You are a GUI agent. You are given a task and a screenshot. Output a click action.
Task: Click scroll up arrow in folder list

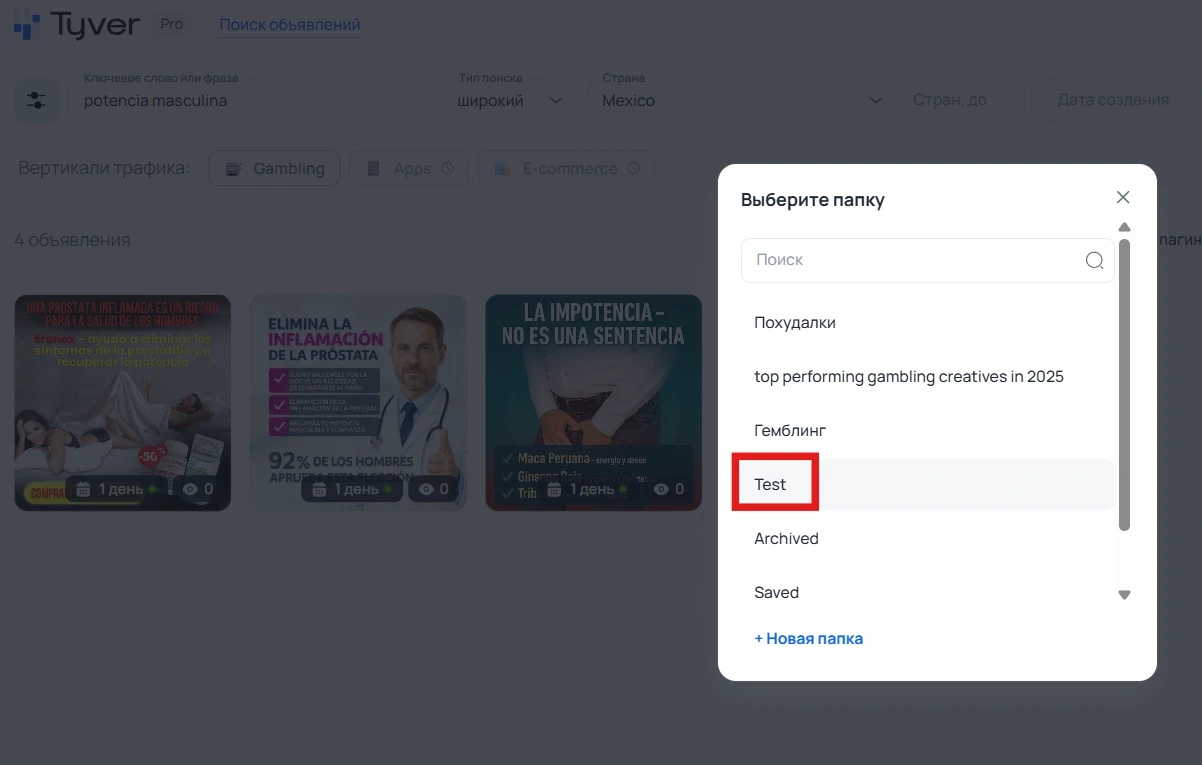tap(1124, 227)
